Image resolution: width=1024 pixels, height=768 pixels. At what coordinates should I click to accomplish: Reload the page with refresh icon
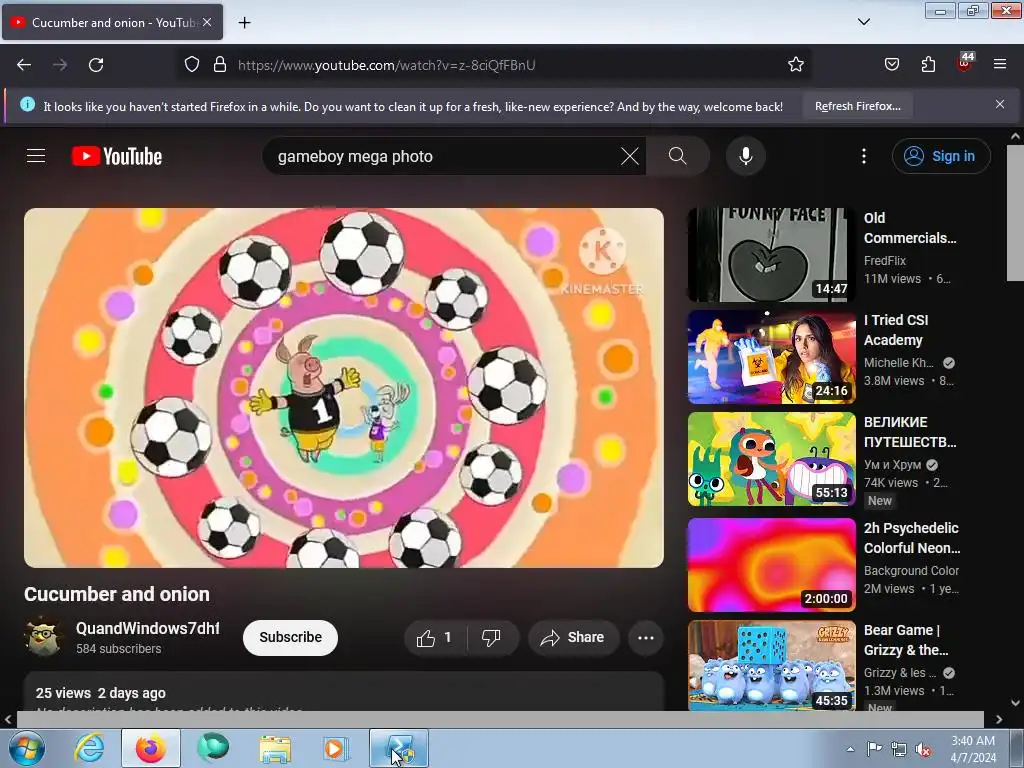tap(96, 65)
